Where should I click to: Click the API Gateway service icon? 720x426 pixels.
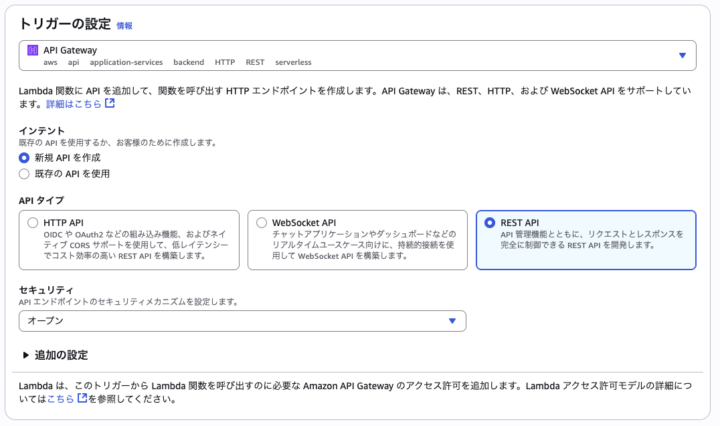(33, 50)
